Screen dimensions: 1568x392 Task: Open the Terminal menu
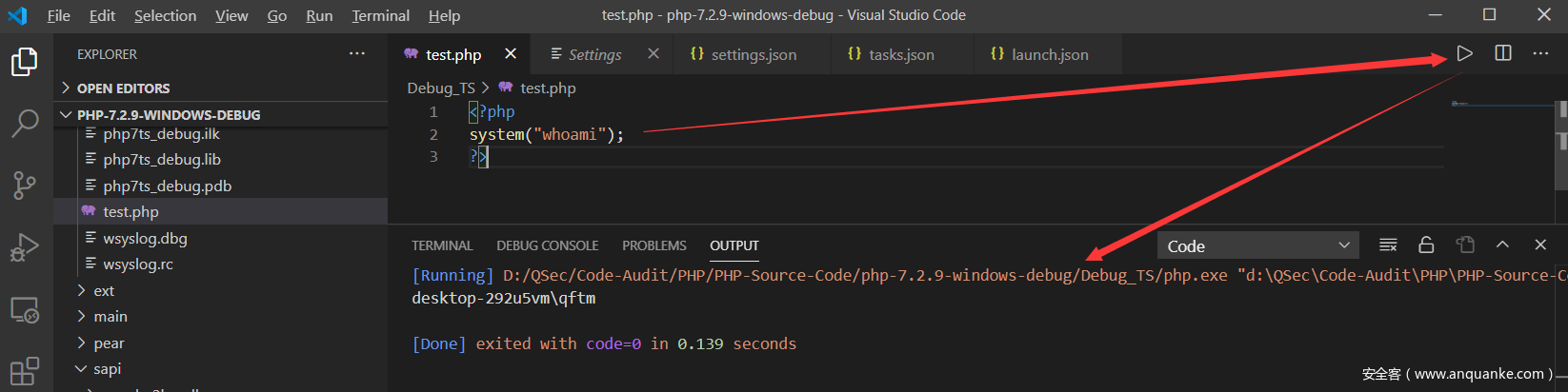tap(380, 16)
